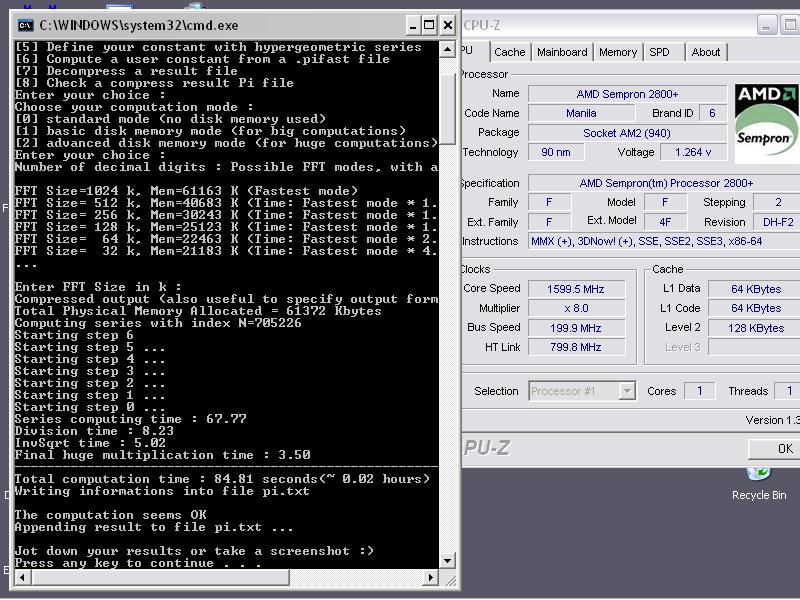Click the Cores value '1'
This screenshot has height=600, width=800.
click(x=699, y=391)
